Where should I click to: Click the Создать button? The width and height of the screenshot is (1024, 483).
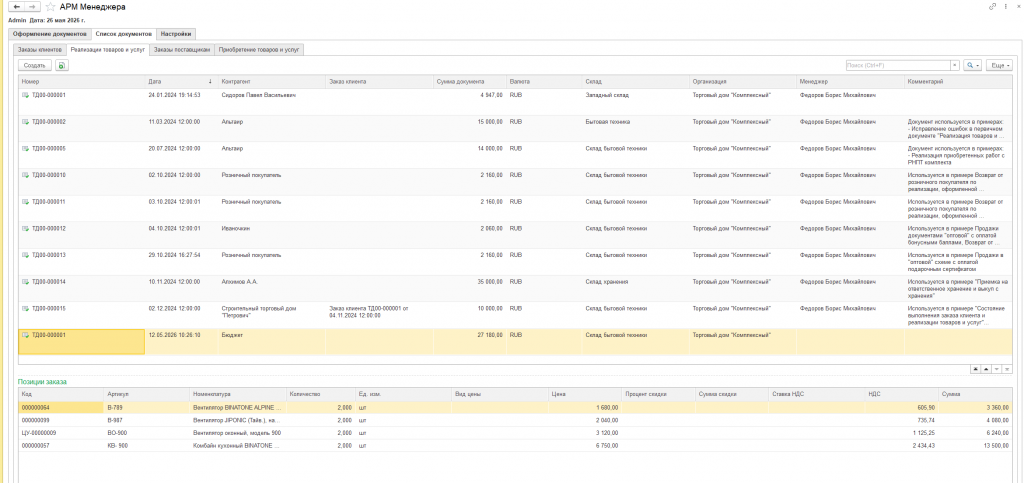click(x=35, y=65)
